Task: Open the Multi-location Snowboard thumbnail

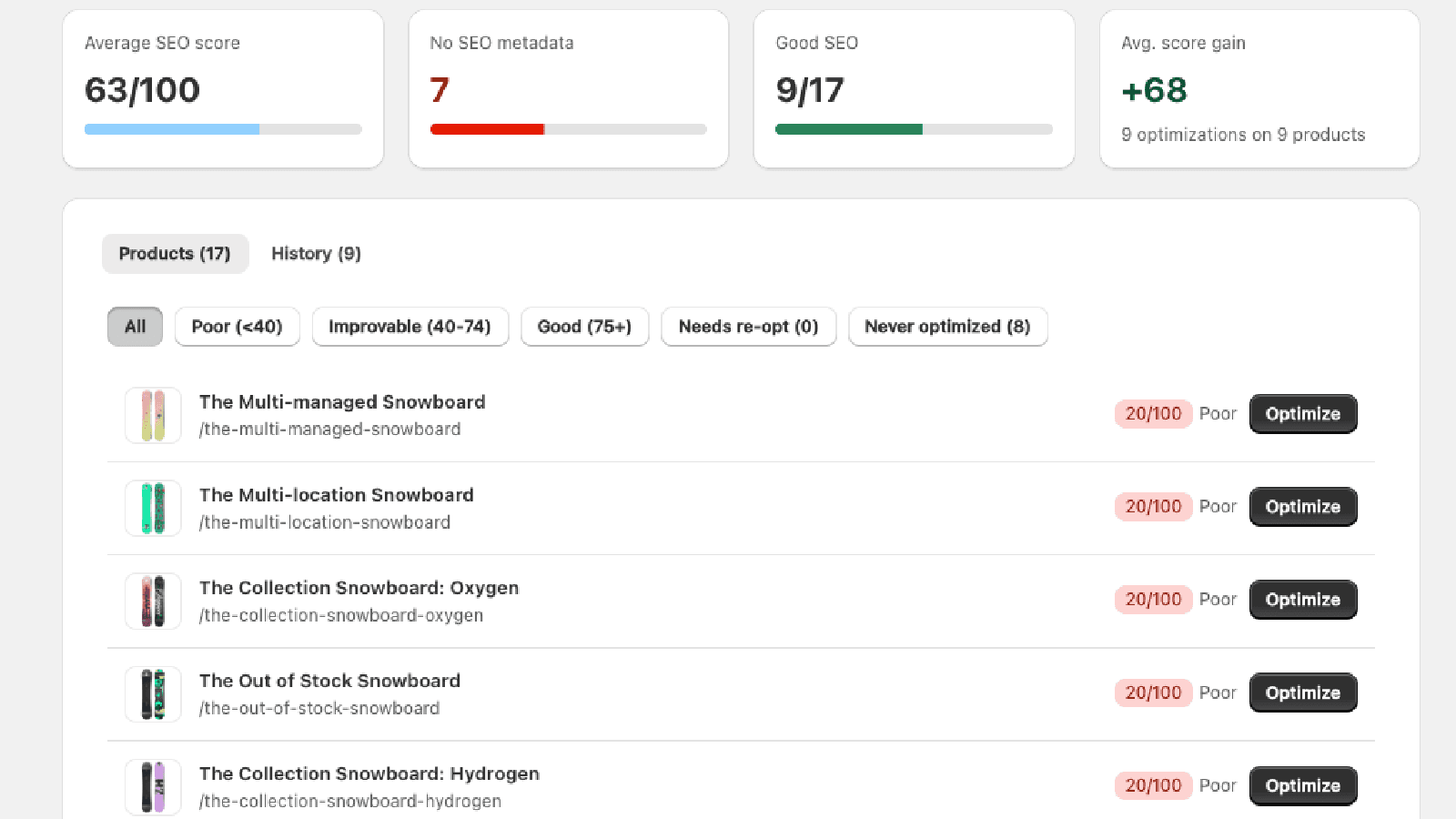Action: [153, 508]
